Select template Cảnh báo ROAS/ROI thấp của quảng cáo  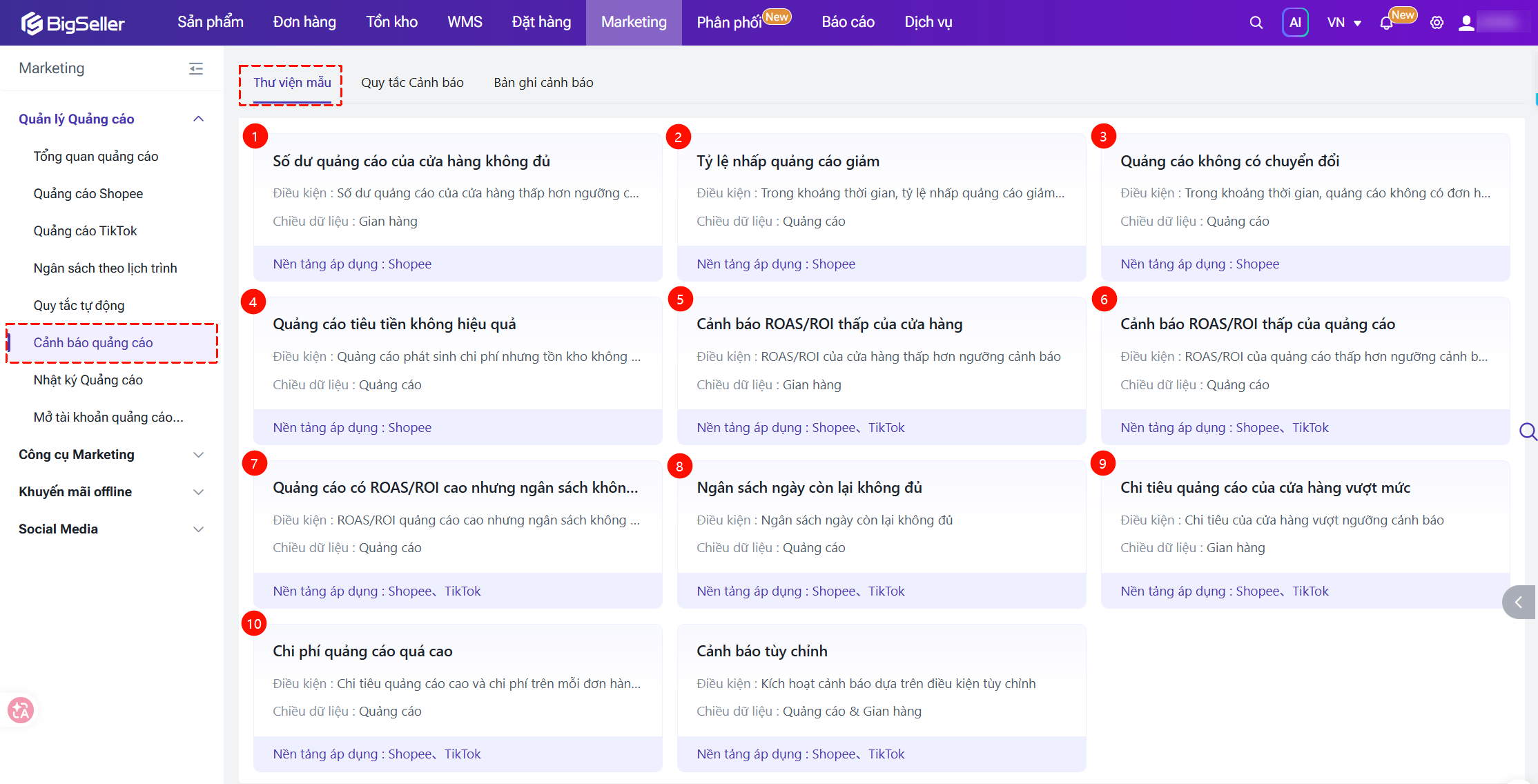(x=1305, y=371)
